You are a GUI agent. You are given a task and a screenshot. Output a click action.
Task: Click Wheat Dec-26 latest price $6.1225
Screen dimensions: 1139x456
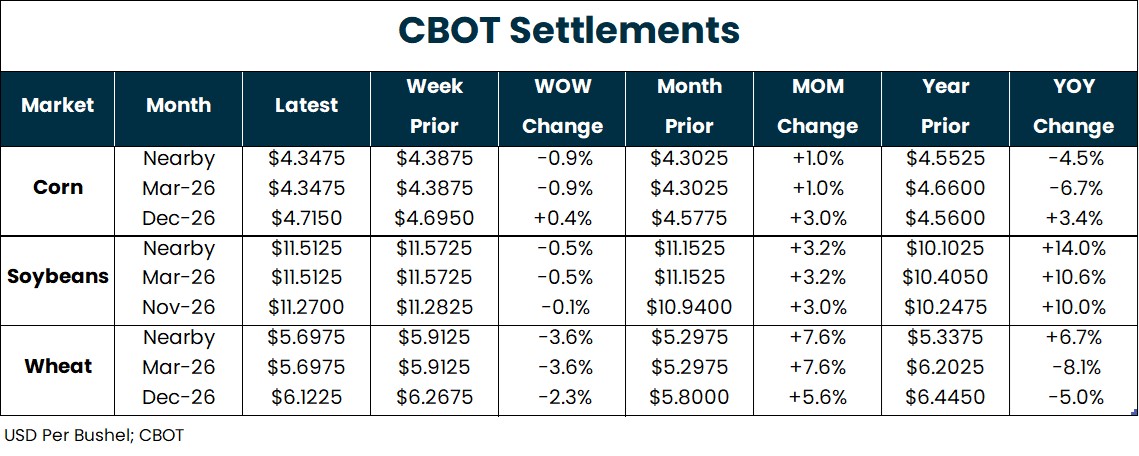point(306,397)
